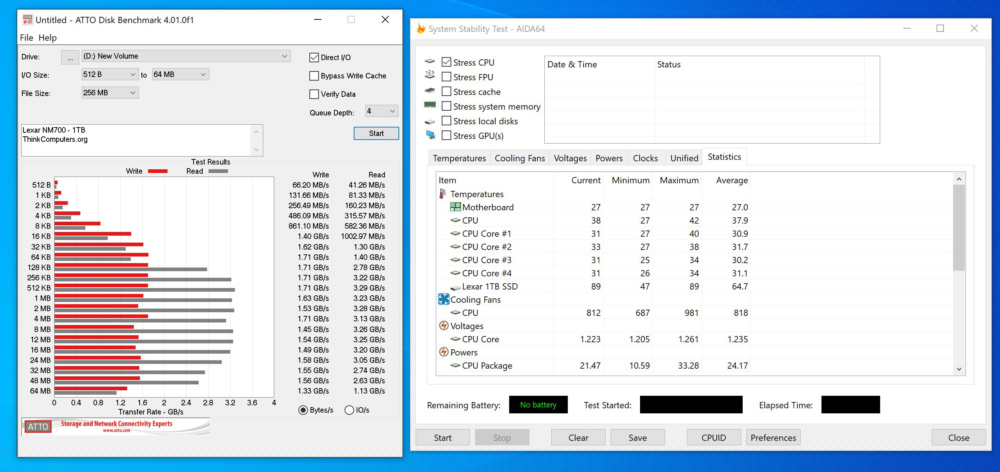Select the IO/s radio button
1000x472 pixels.
(349, 410)
